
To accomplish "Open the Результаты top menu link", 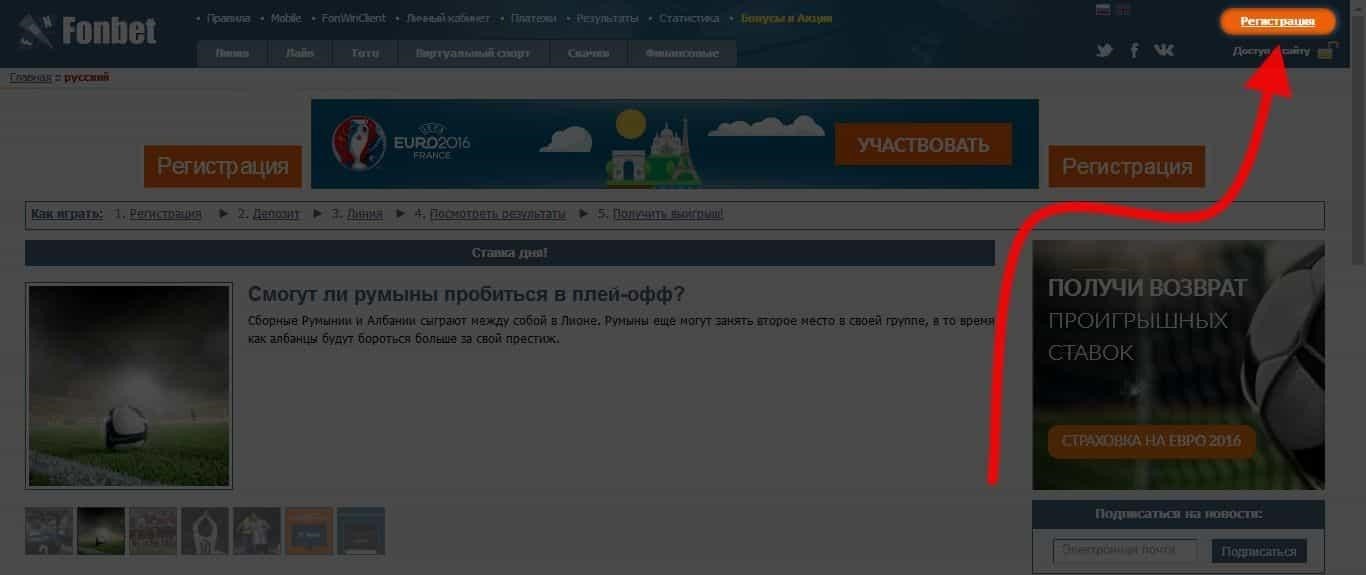I will 607,18.
